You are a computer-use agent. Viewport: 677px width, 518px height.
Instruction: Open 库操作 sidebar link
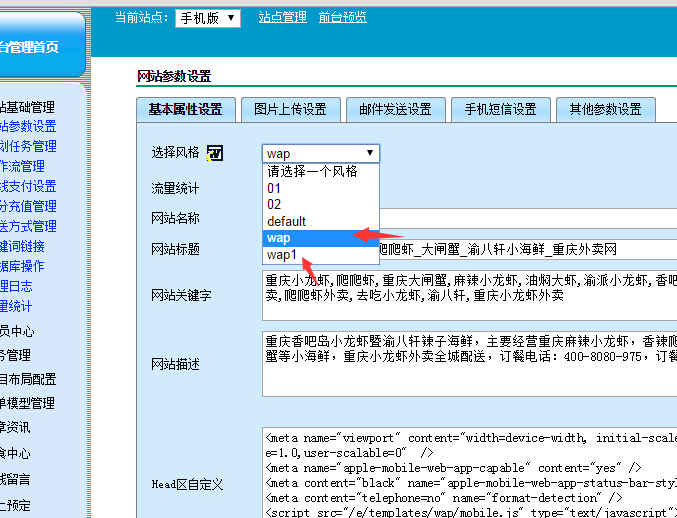(22, 266)
